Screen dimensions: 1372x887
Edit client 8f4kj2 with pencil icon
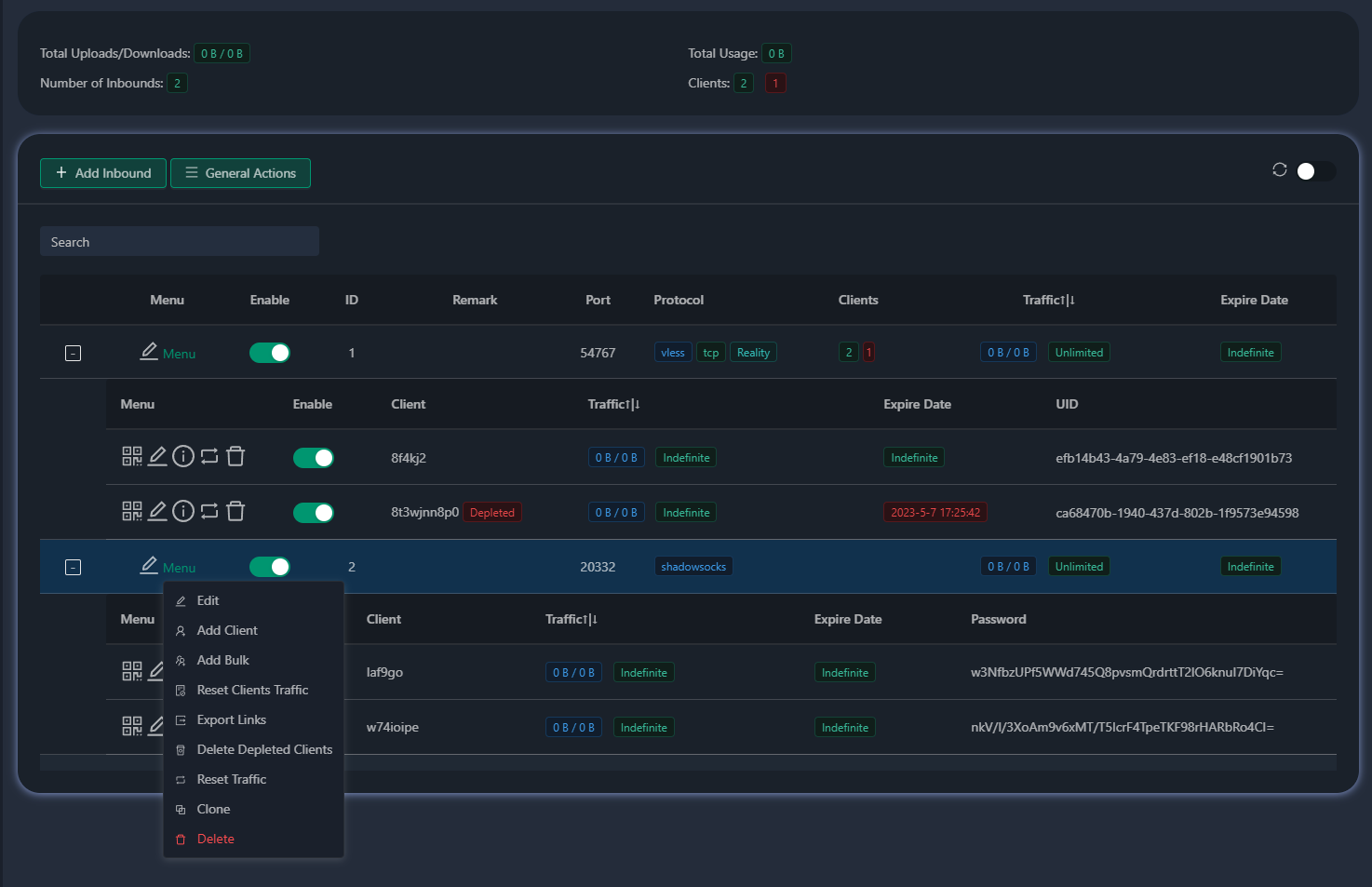[157, 456]
